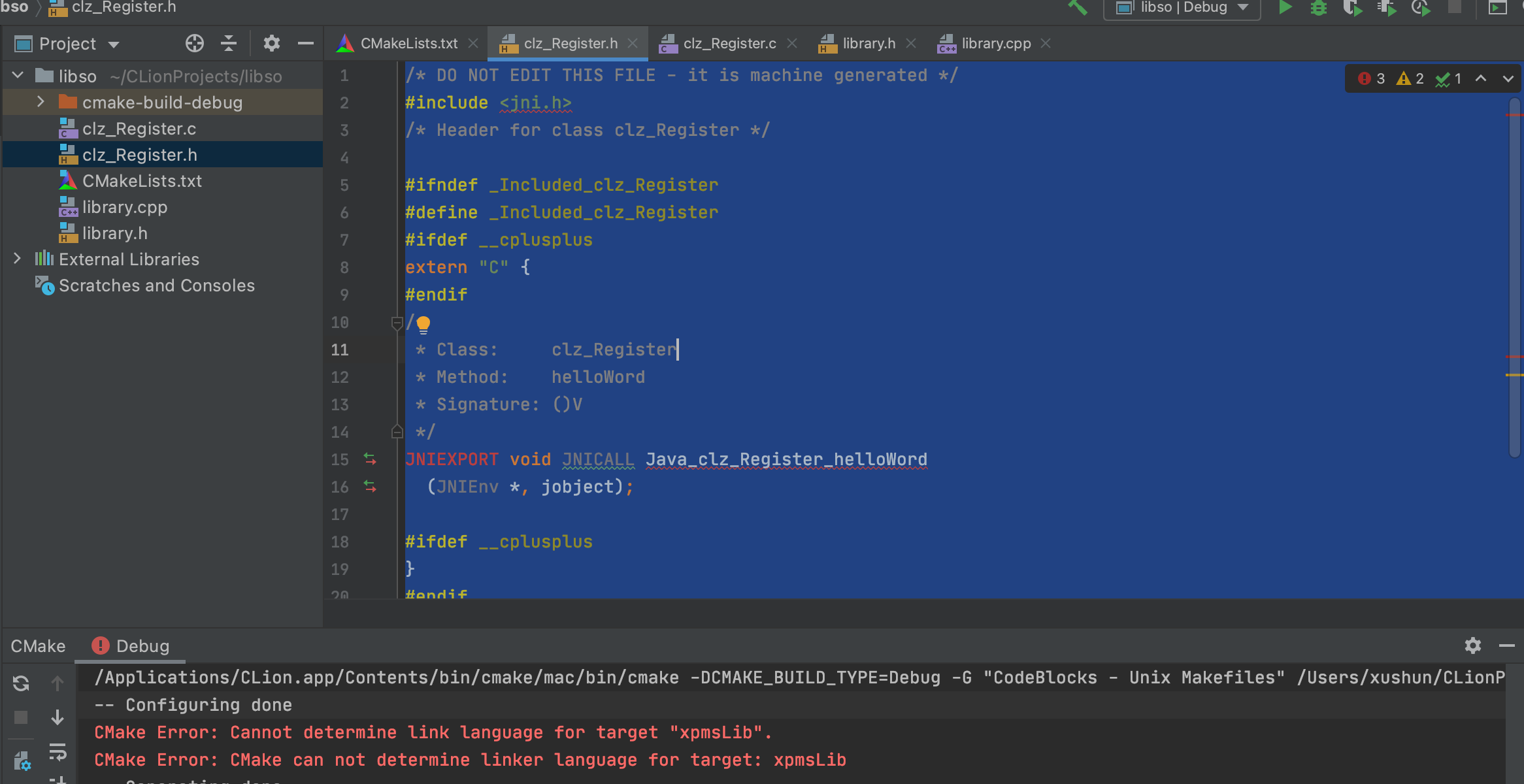Image resolution: width=1524 pixels, height=784 pixels.
Task: Open the CMakeLists.txt editor tab
Action: point(408,44)
